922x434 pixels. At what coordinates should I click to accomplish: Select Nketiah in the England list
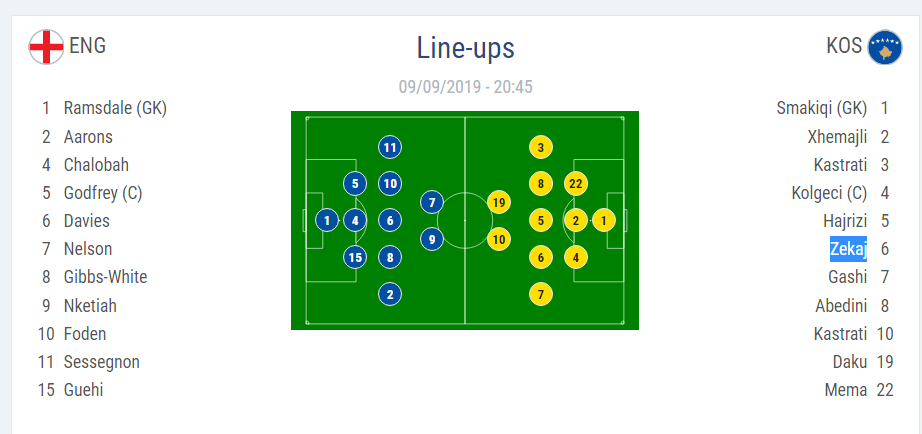pyautogui.click(x=90, y=306)
